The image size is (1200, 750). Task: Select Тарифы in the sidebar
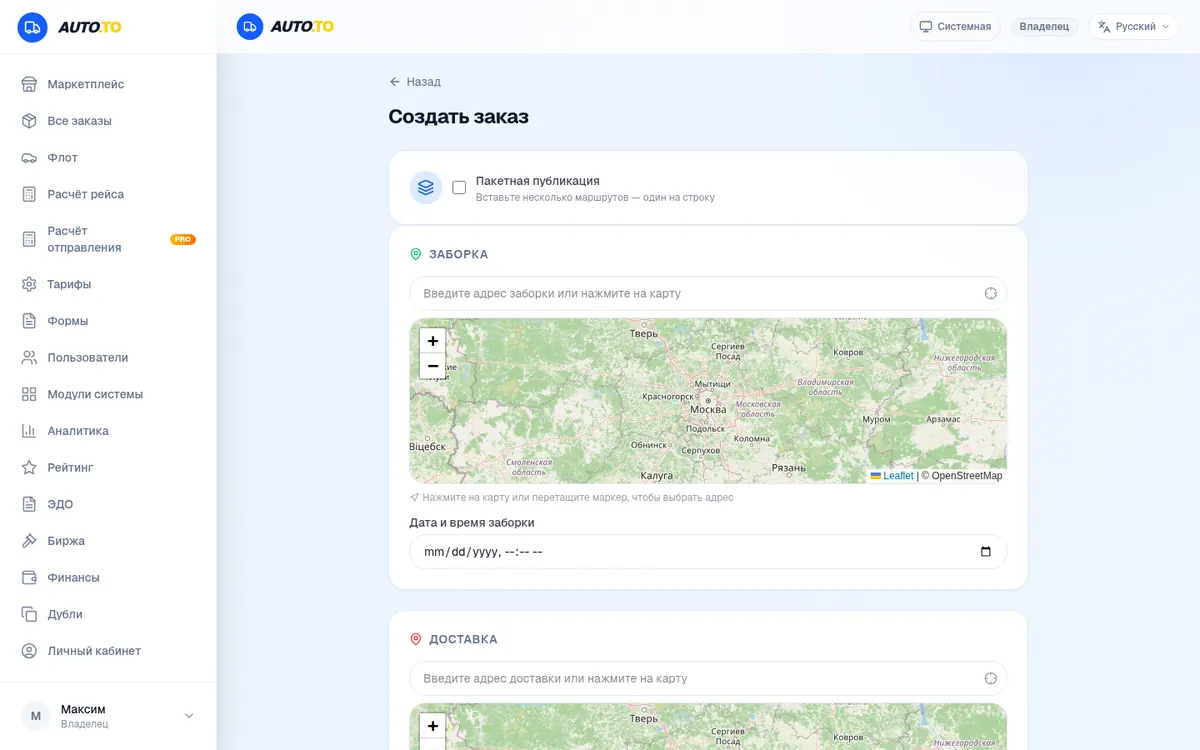pos(108,284)
